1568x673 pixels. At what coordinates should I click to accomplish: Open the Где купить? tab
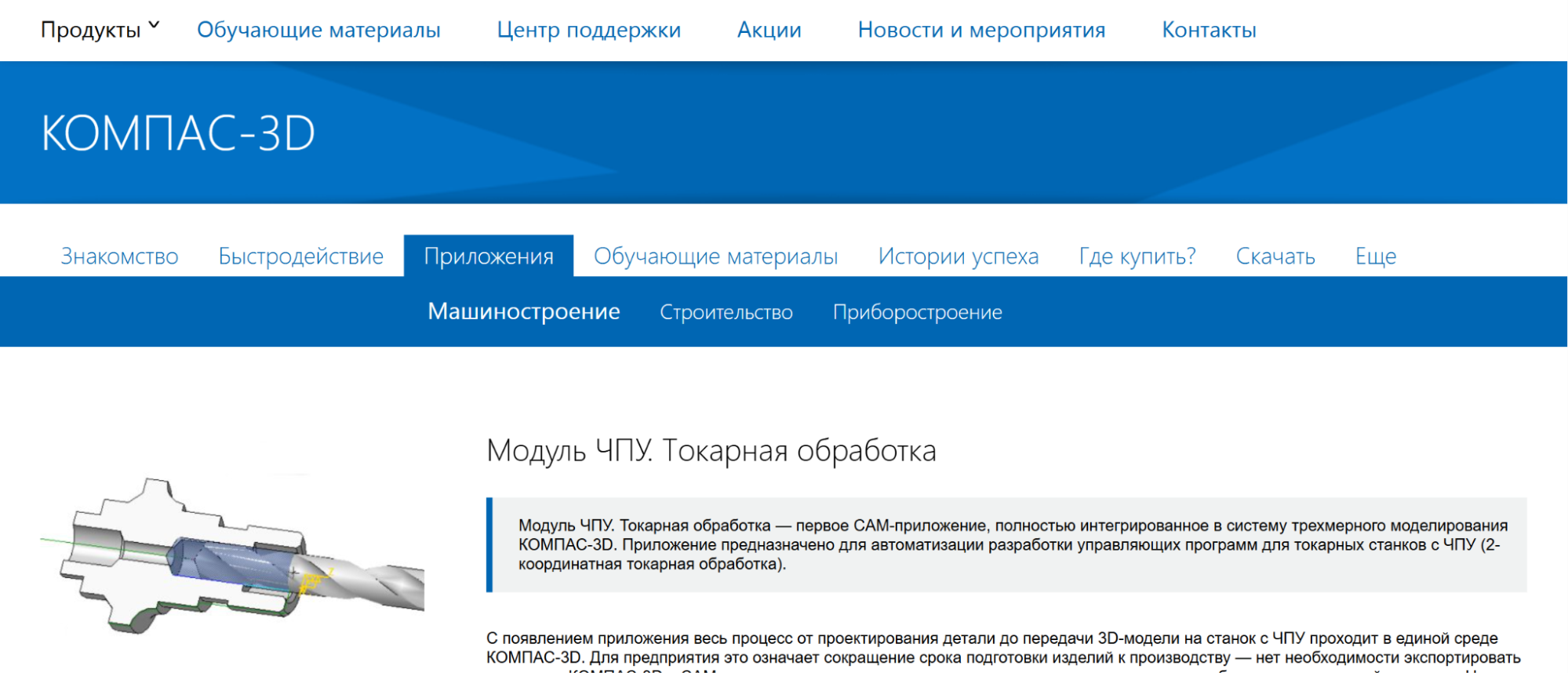[1137, 256]
